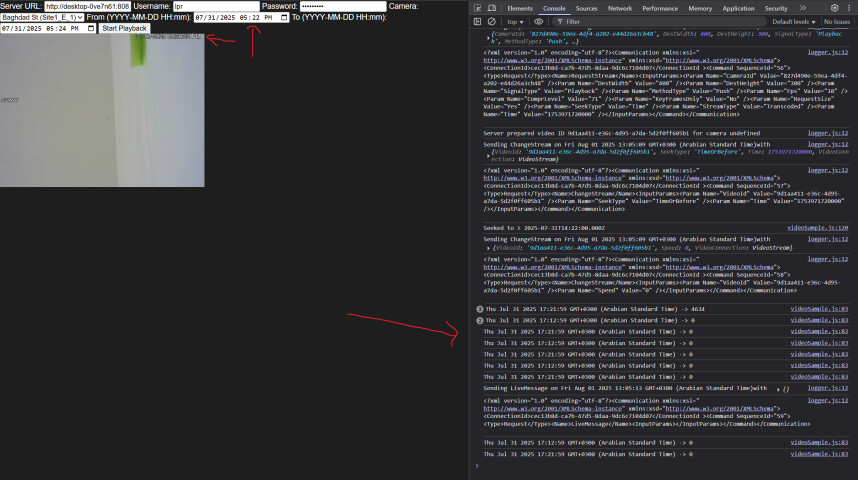Show the console sidebar panel icon
Screen dimensions: 858x480
[479, 21]
